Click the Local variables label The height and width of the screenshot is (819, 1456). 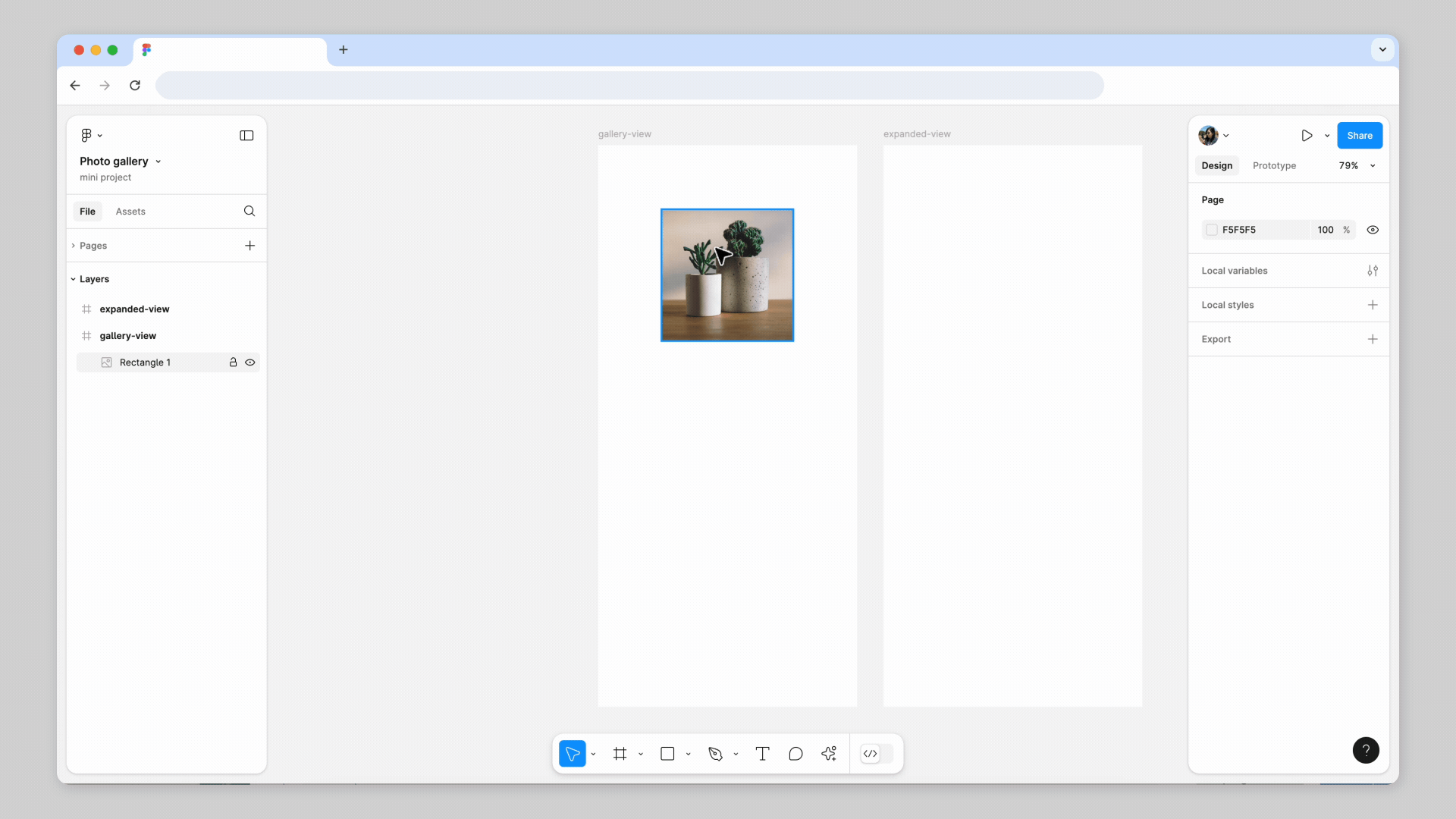[x=1235, y=271]
